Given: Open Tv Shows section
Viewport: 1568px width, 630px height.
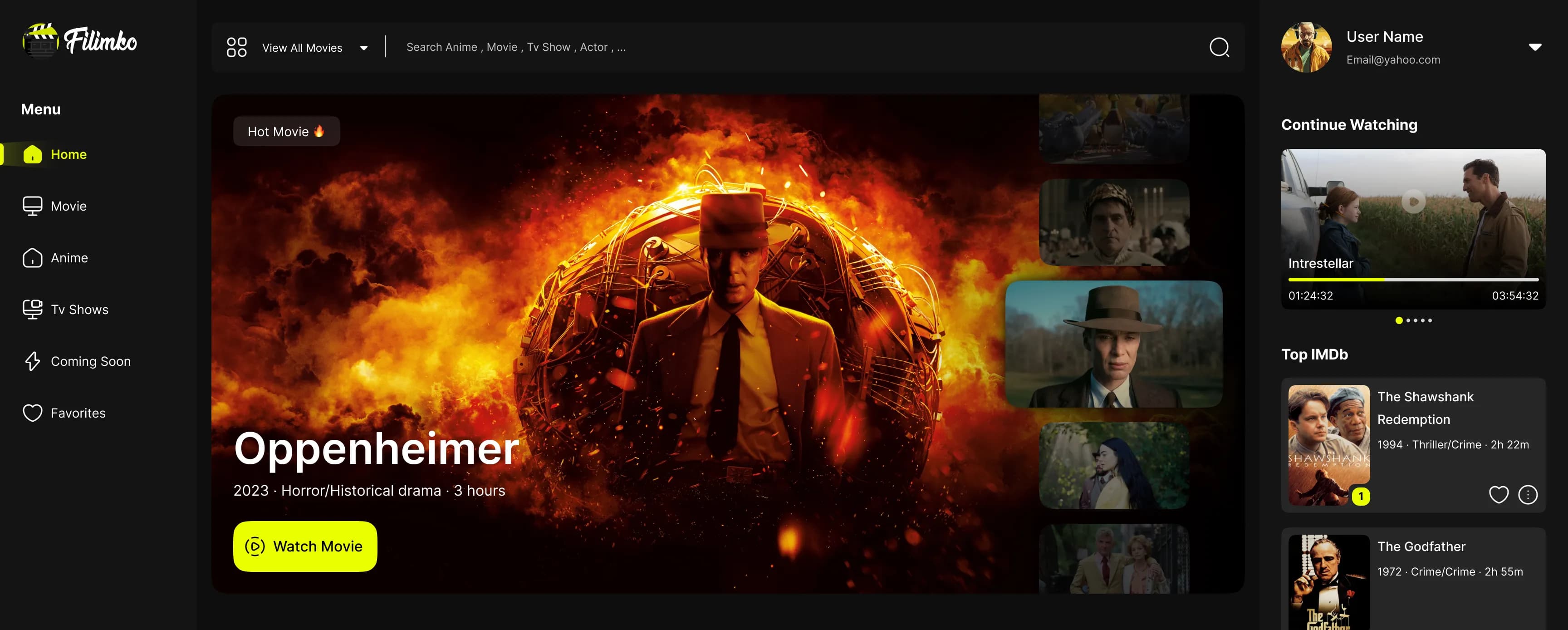Looking at the screenshot, I should pyautogui.click(x=79, y=310).
